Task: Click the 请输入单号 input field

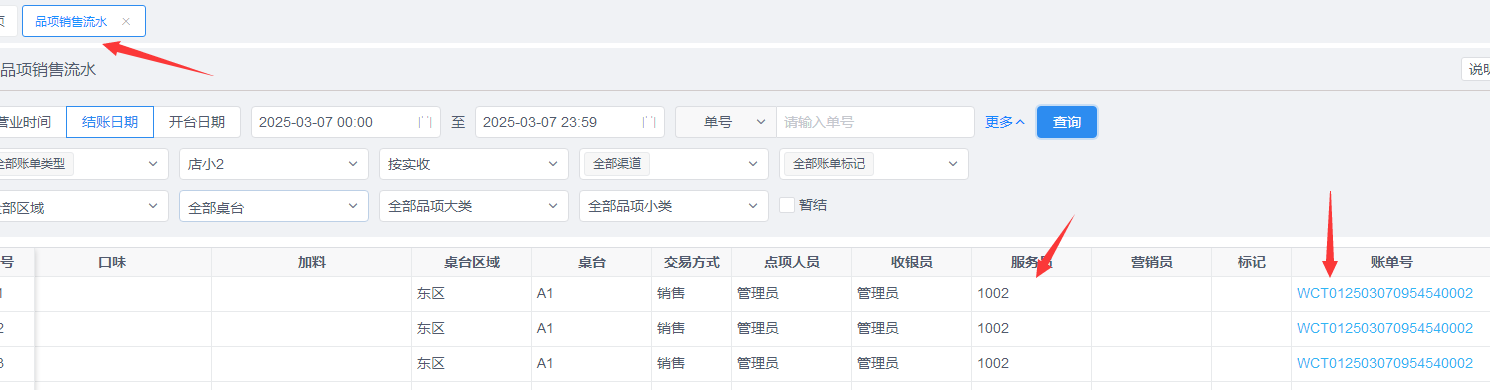Action: [x=875, y=122]
